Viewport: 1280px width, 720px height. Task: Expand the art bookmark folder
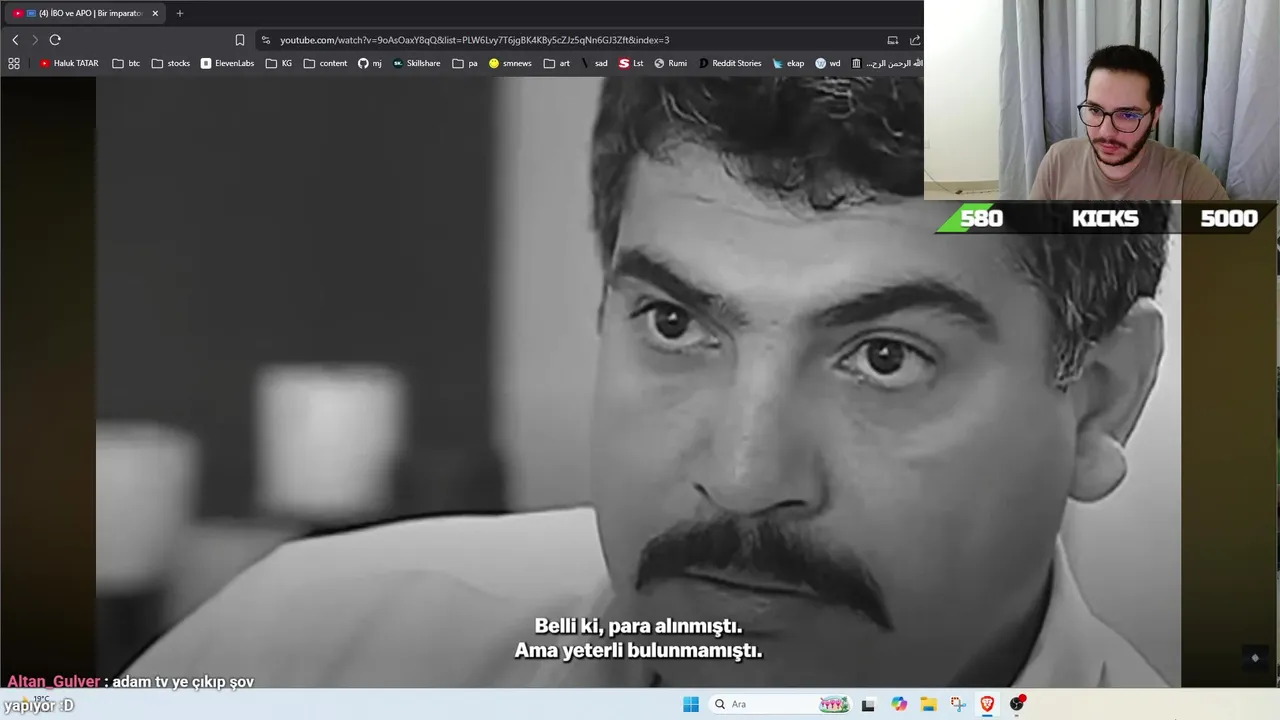point(557,63)
